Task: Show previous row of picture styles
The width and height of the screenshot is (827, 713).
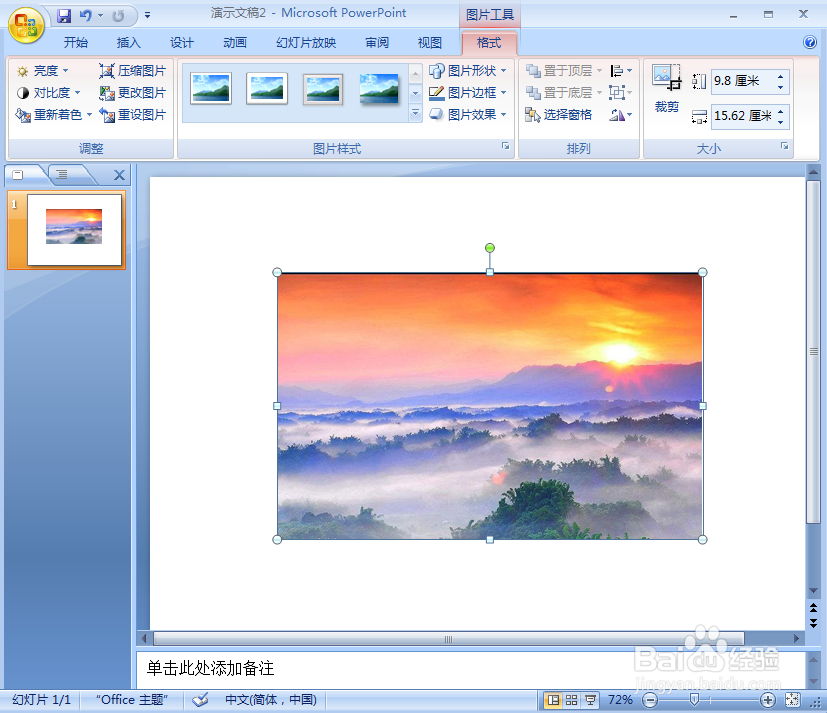Action: click(416, 73)
